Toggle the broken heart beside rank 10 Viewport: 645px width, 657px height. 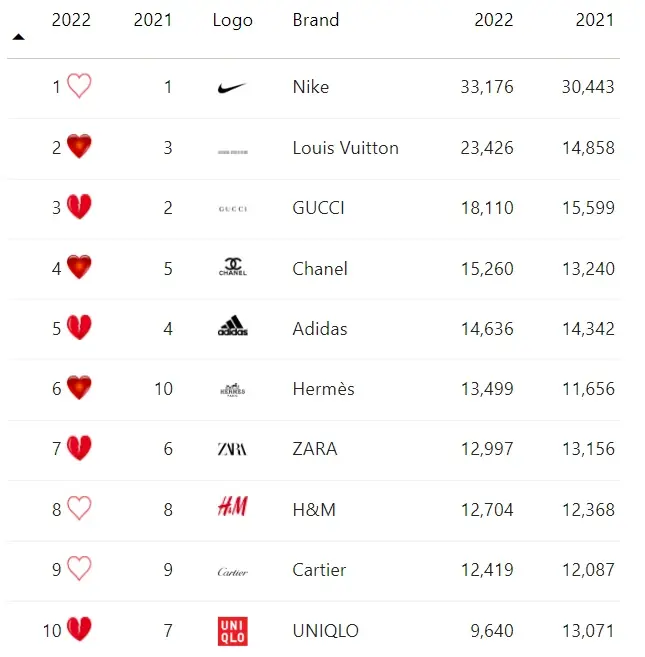(79, 629)
